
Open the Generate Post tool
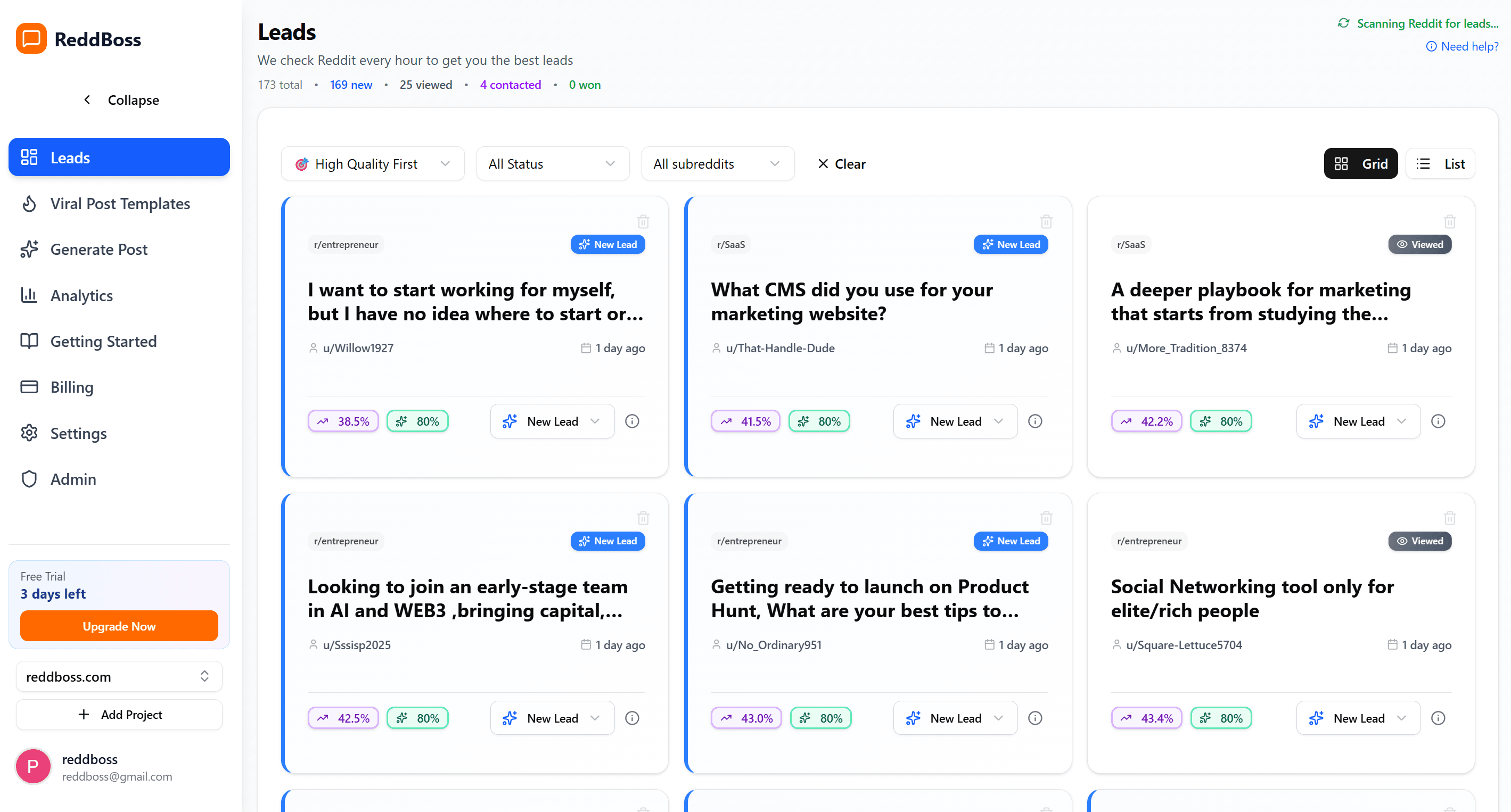tap(98, 249)
